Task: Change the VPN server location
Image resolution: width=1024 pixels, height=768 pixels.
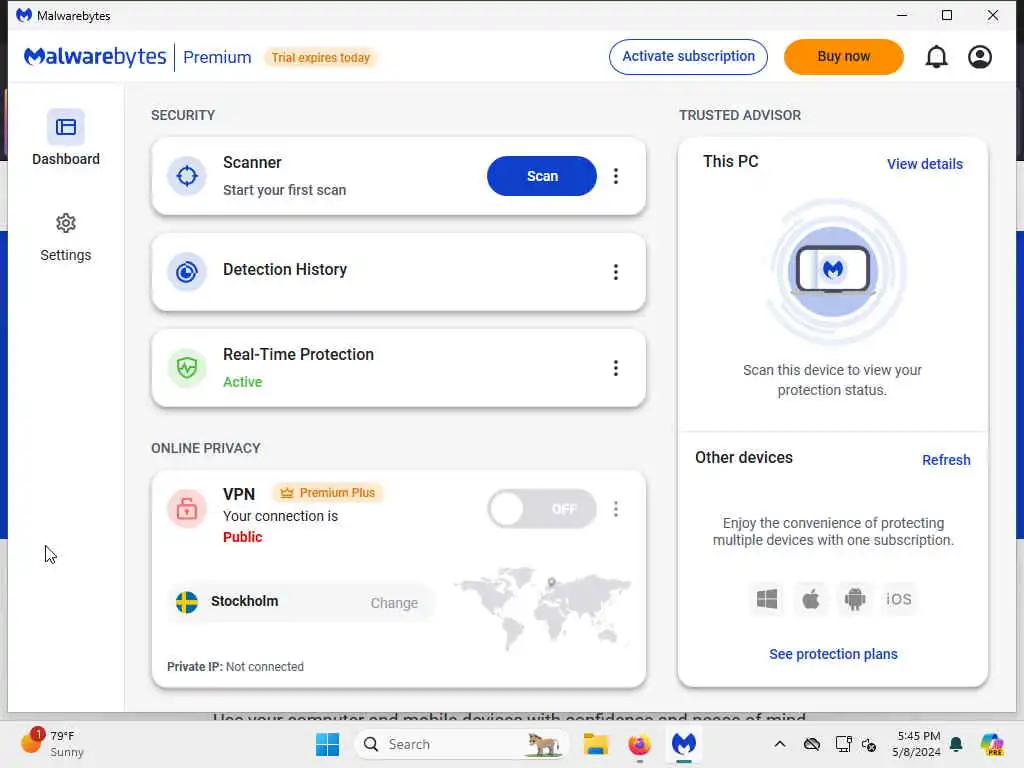Action: point(394,603)
